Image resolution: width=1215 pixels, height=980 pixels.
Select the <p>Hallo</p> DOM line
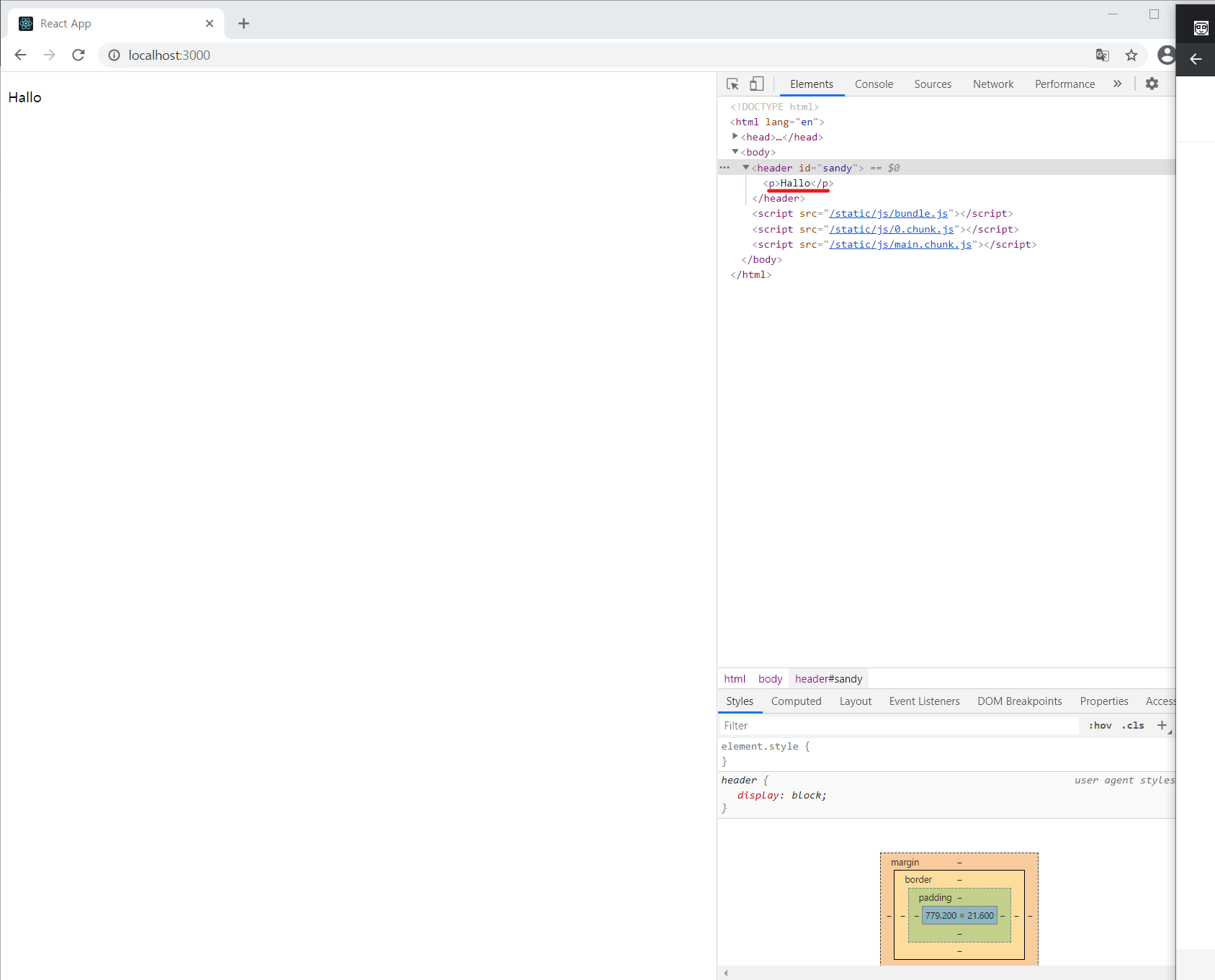coord(798,183)
